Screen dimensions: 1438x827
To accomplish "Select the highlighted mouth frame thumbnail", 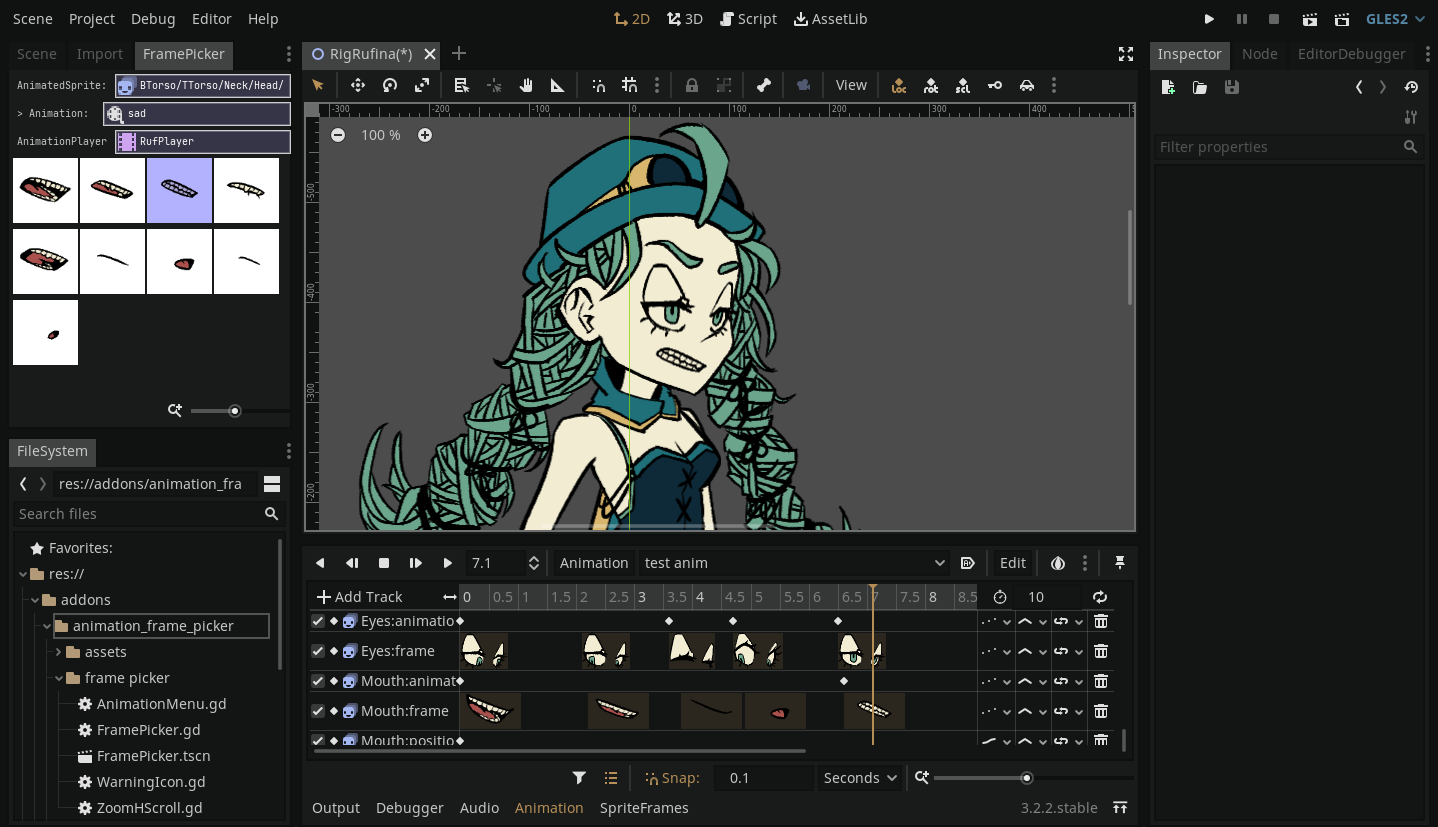I will click(x=179, y=190).
